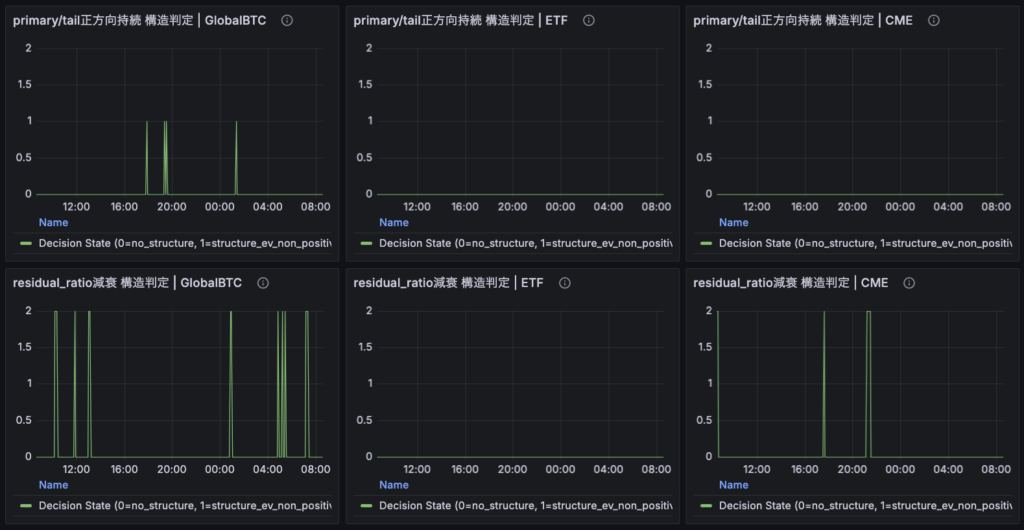Toggle Decision State series in residual_ratio CME legend
The width and height of the screenshot is (1024, 530).
click(x=865, y=505)
